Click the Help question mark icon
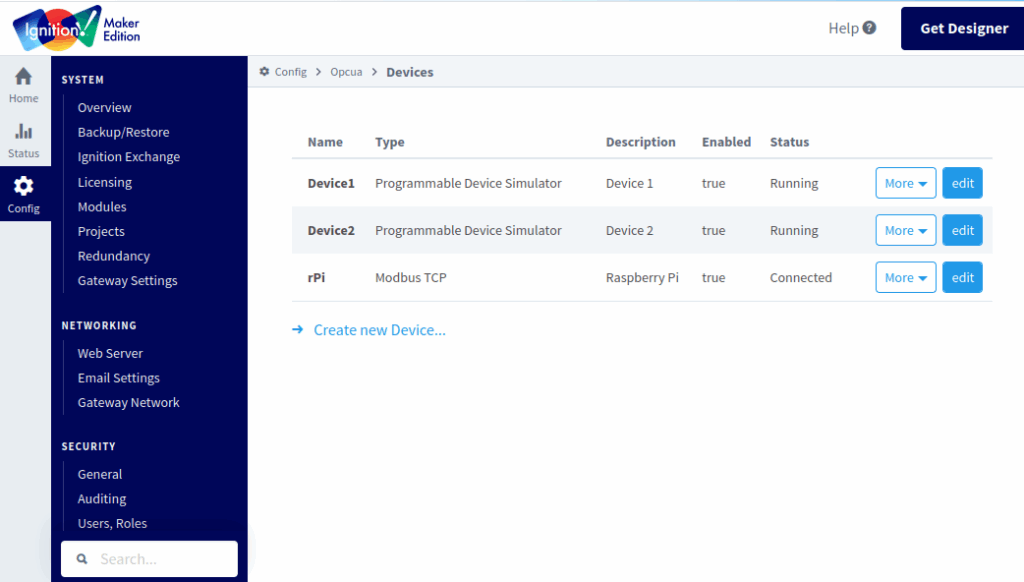 pyautogui.click(x=869, y=28)
